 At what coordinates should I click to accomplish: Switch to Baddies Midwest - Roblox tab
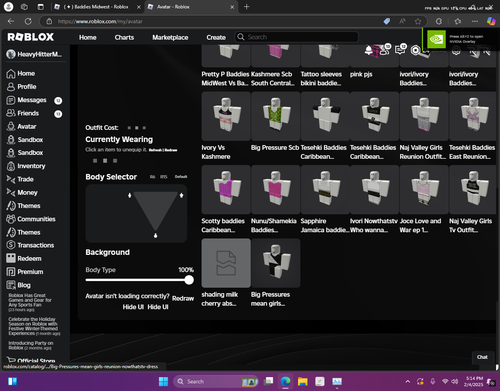point(96,7)
